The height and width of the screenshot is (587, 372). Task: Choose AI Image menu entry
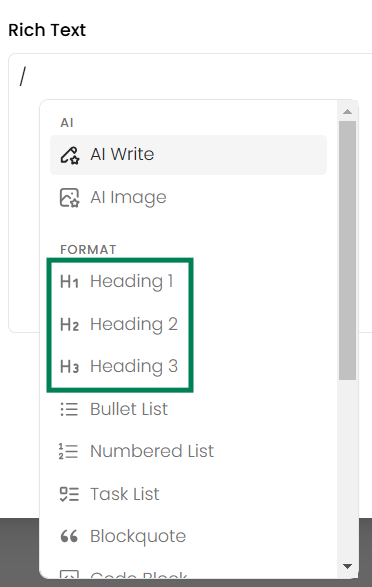pyautogui.click(x=188, y=198)
